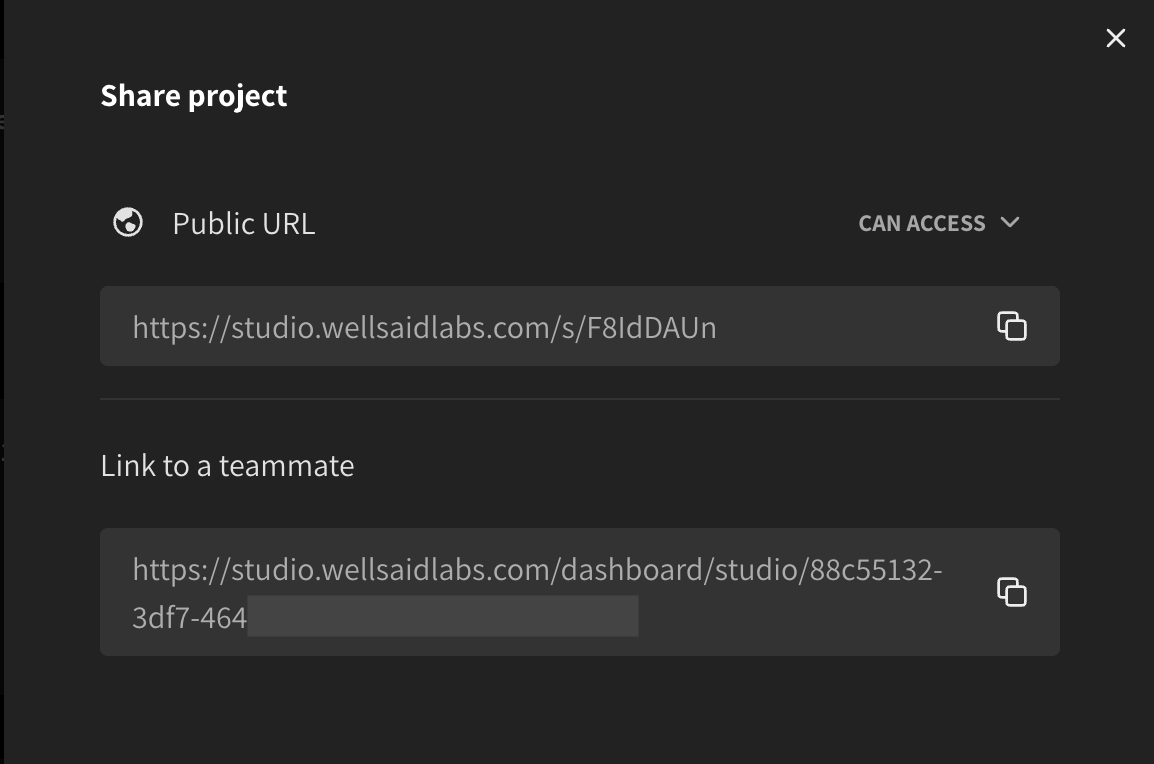This screenshot has height=764, width=1154.
Task: Expand access level options with the chevron
Action: [1010, 223]
